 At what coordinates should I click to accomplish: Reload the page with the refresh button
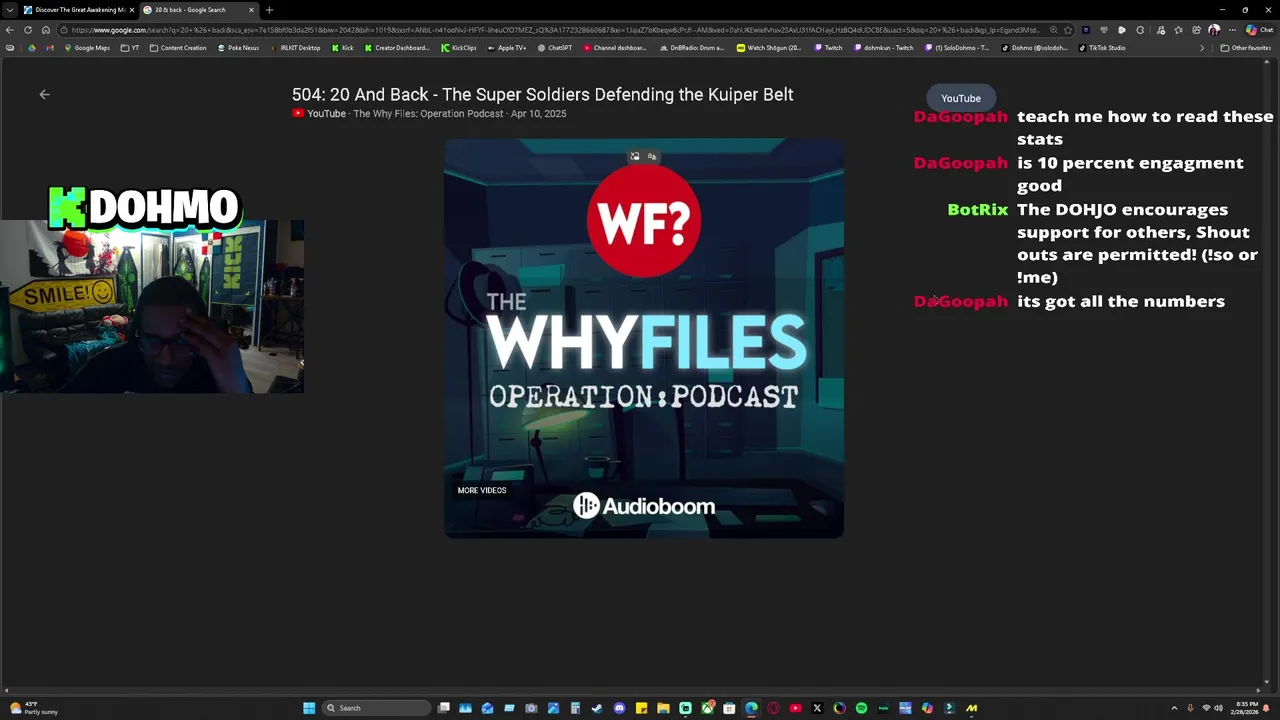(x=28, y=30)
